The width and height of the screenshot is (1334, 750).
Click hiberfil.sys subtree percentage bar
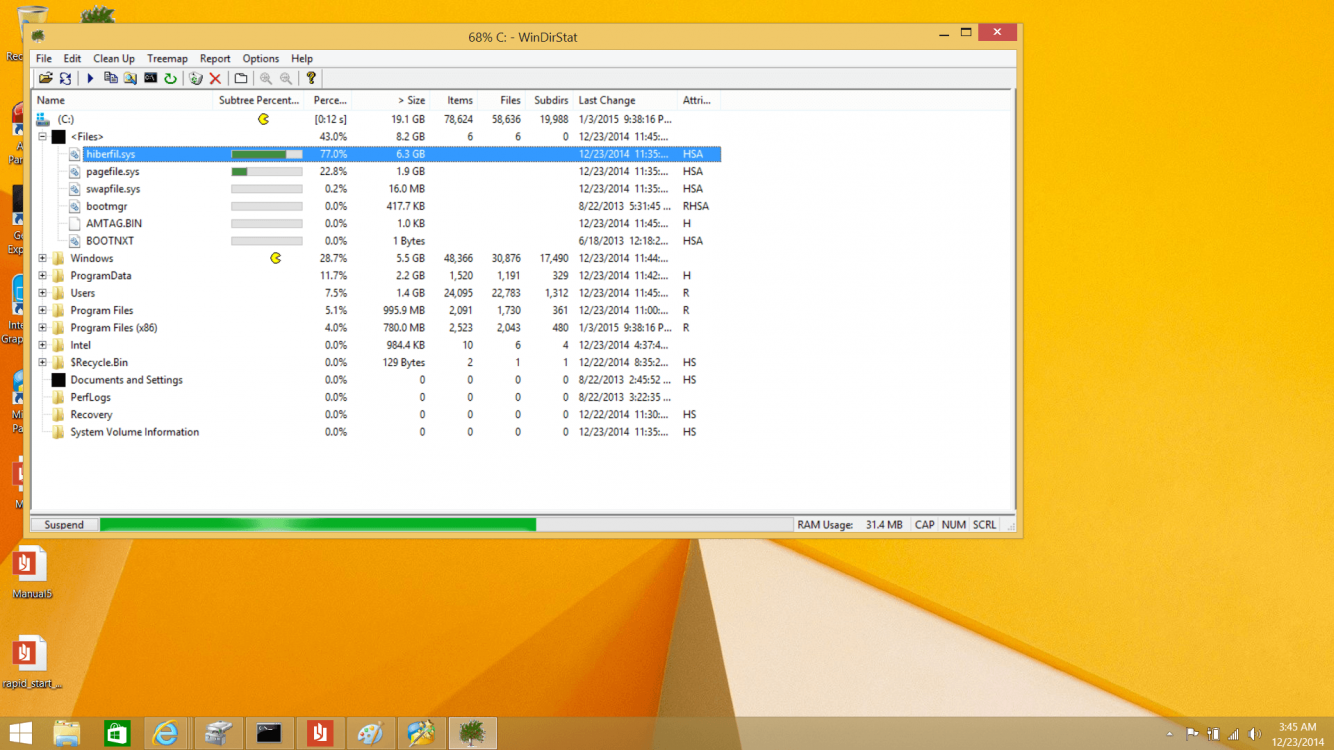pyautogui.click(x=267, y=154)
